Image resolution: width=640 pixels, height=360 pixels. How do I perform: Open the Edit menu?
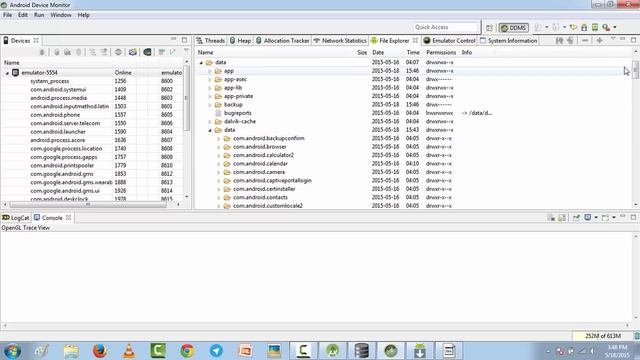click(23, 15)
